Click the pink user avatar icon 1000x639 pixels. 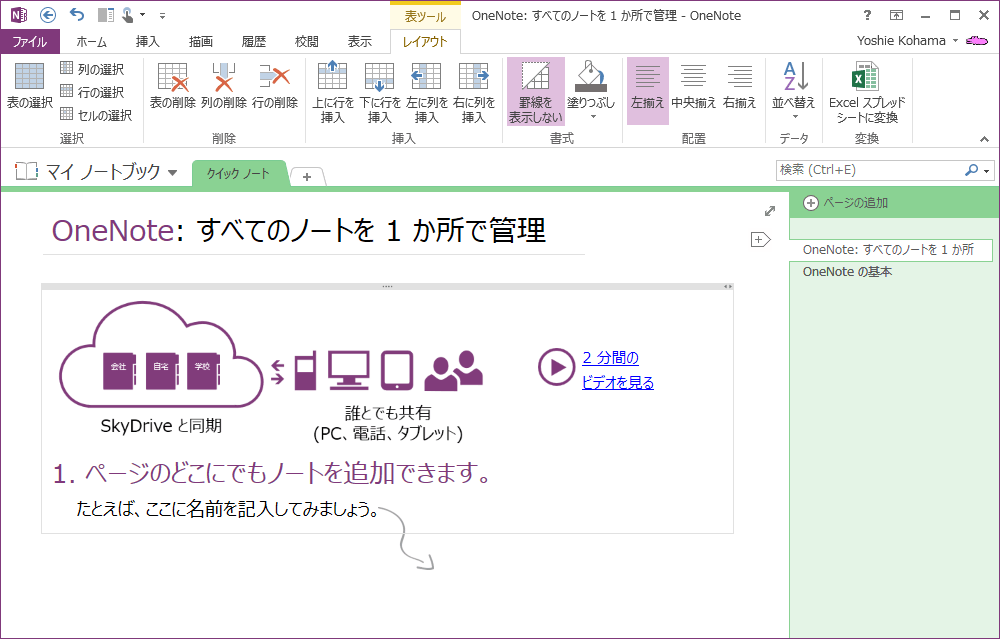coord(976,41)
